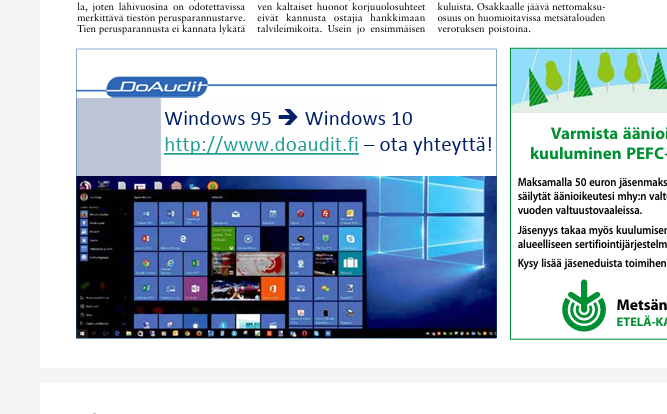The width and height of the screenshot is (667, 414).
Task: Click the "ETELÄ-KA" green text under Metsän
Action: (641, 322)
